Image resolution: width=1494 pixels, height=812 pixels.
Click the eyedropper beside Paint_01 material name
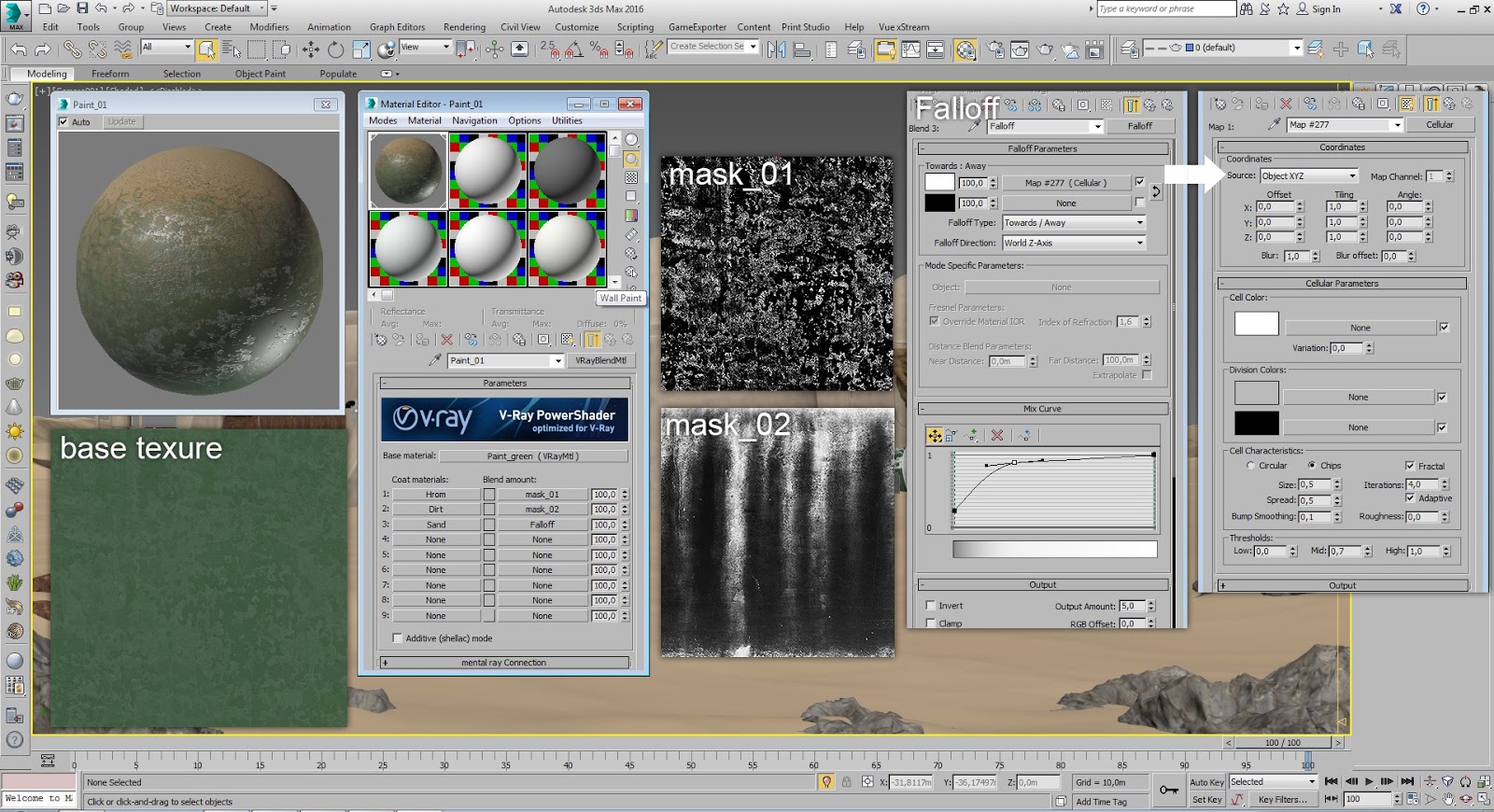pyautogui.click(x=435, y=360)
